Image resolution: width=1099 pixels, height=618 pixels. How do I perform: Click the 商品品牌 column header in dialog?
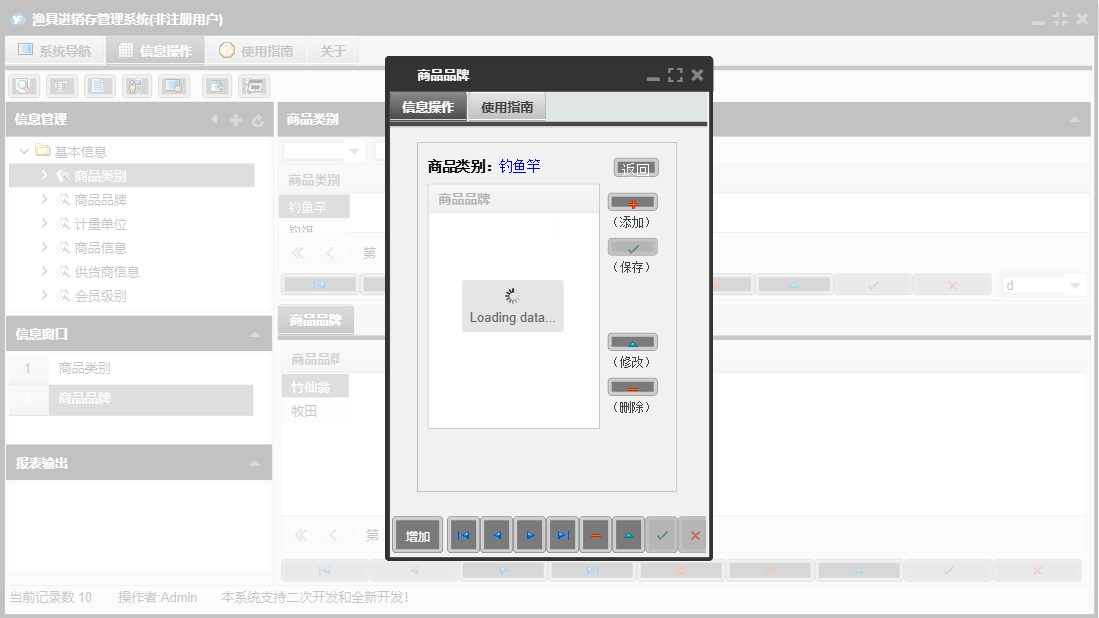tap(513, 199)
